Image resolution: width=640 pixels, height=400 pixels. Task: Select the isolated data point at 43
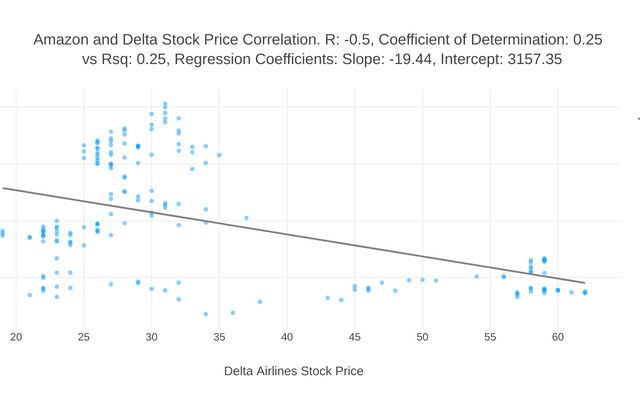click(x=327, y=297)
